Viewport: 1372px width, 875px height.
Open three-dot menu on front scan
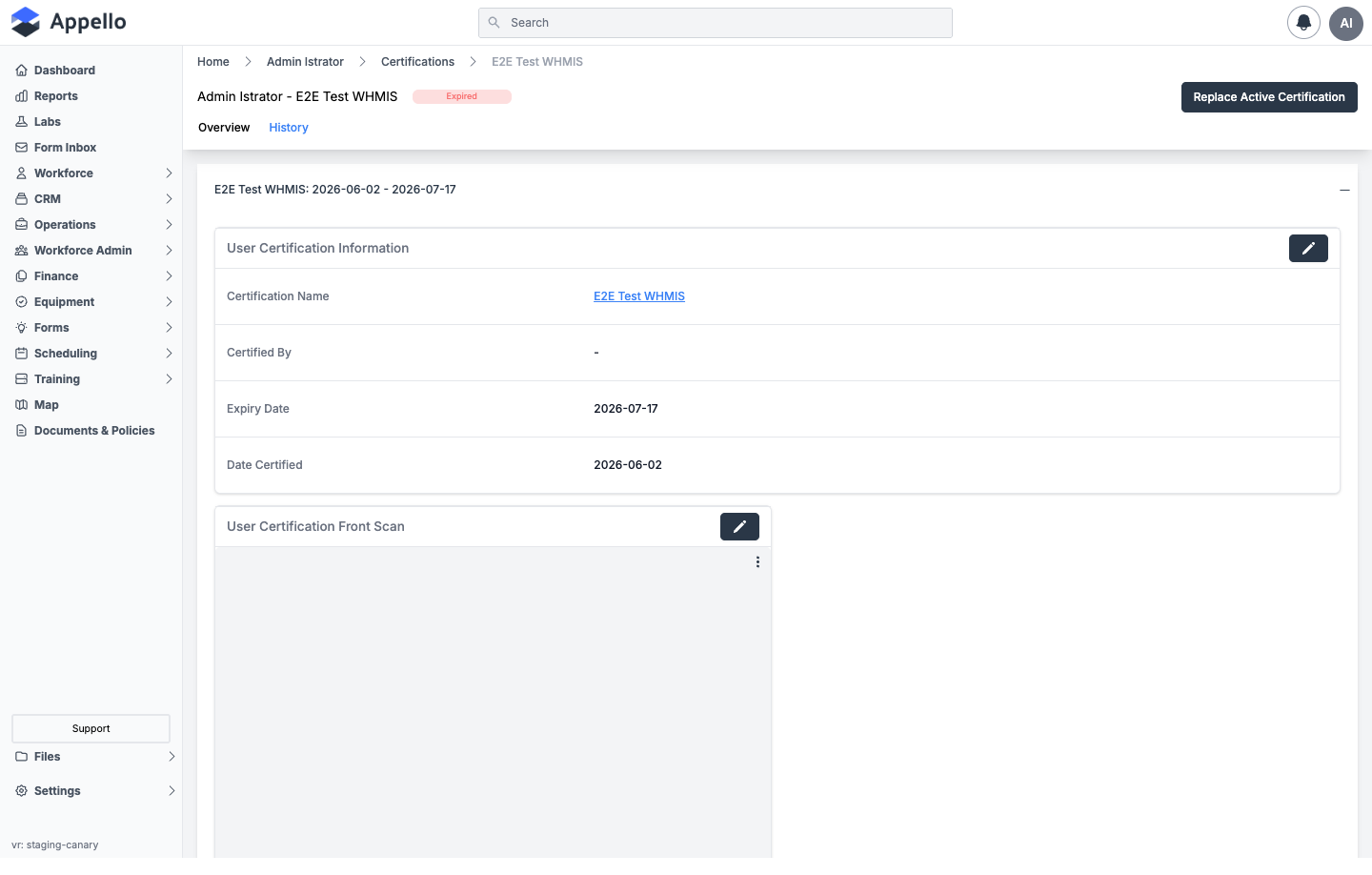[757, 562]
